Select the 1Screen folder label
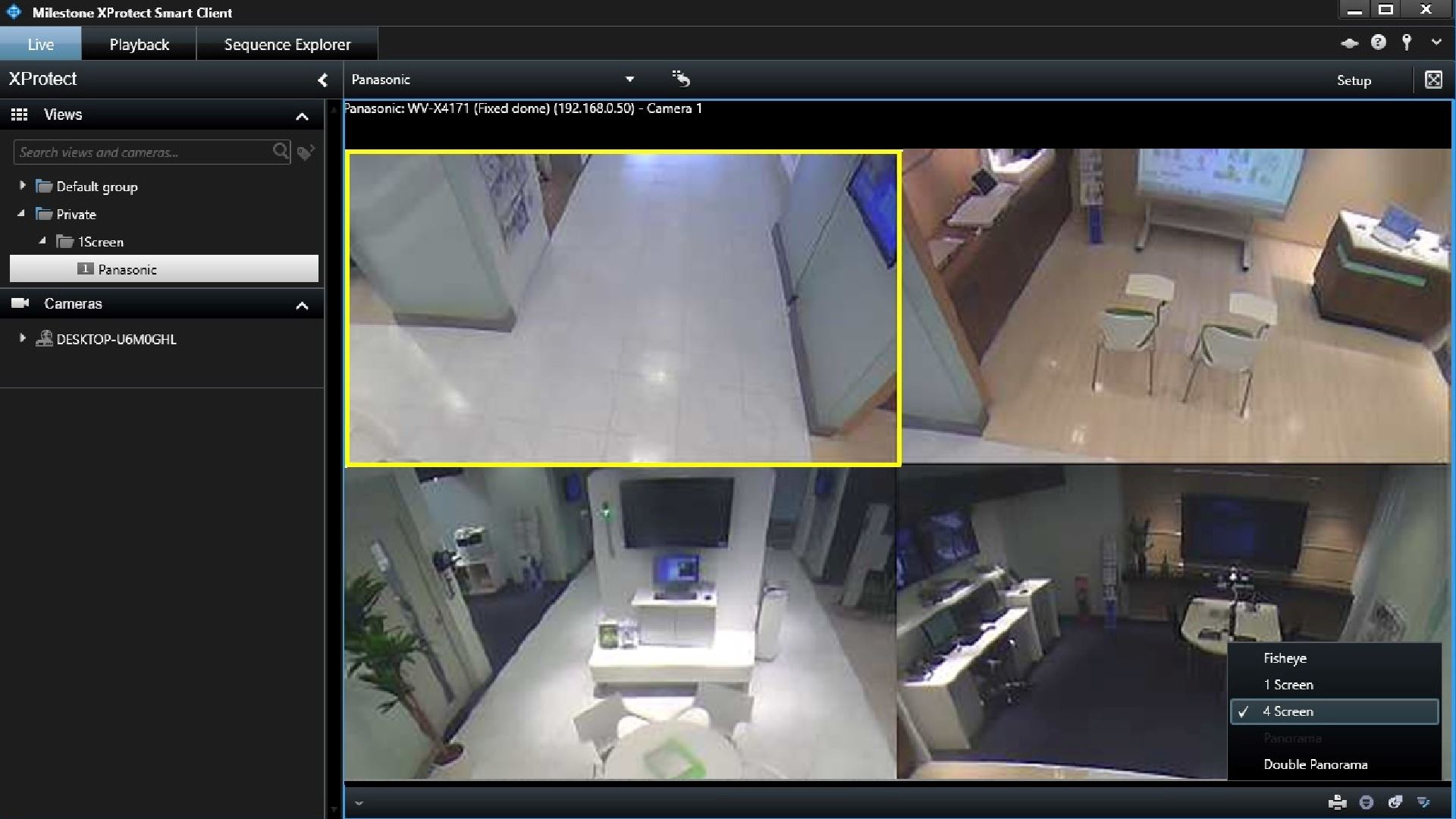This screenshot has width=1456, height=819. pyautogui.click(x=101, y=242)
